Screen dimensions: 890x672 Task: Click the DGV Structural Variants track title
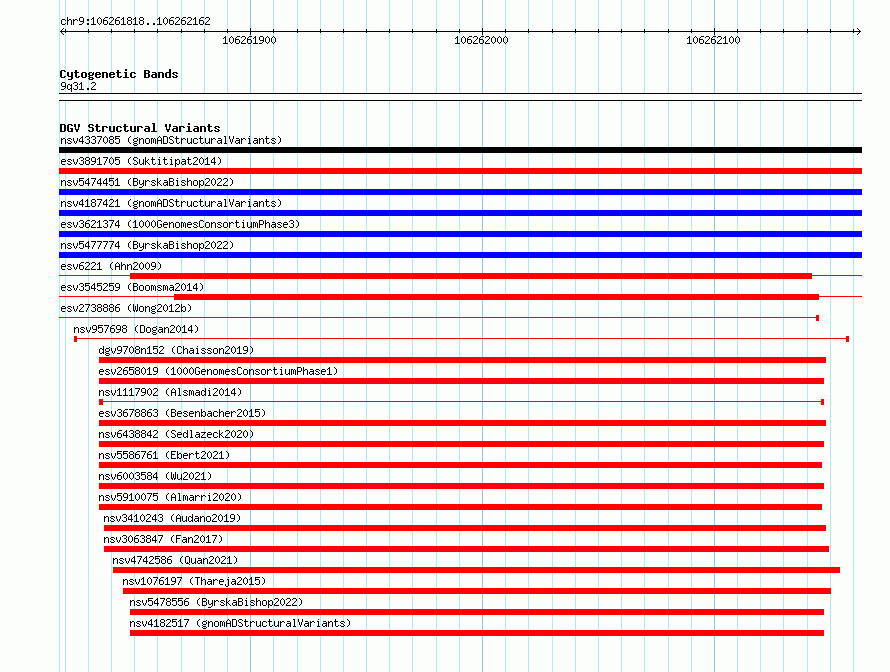pos(140,128)
